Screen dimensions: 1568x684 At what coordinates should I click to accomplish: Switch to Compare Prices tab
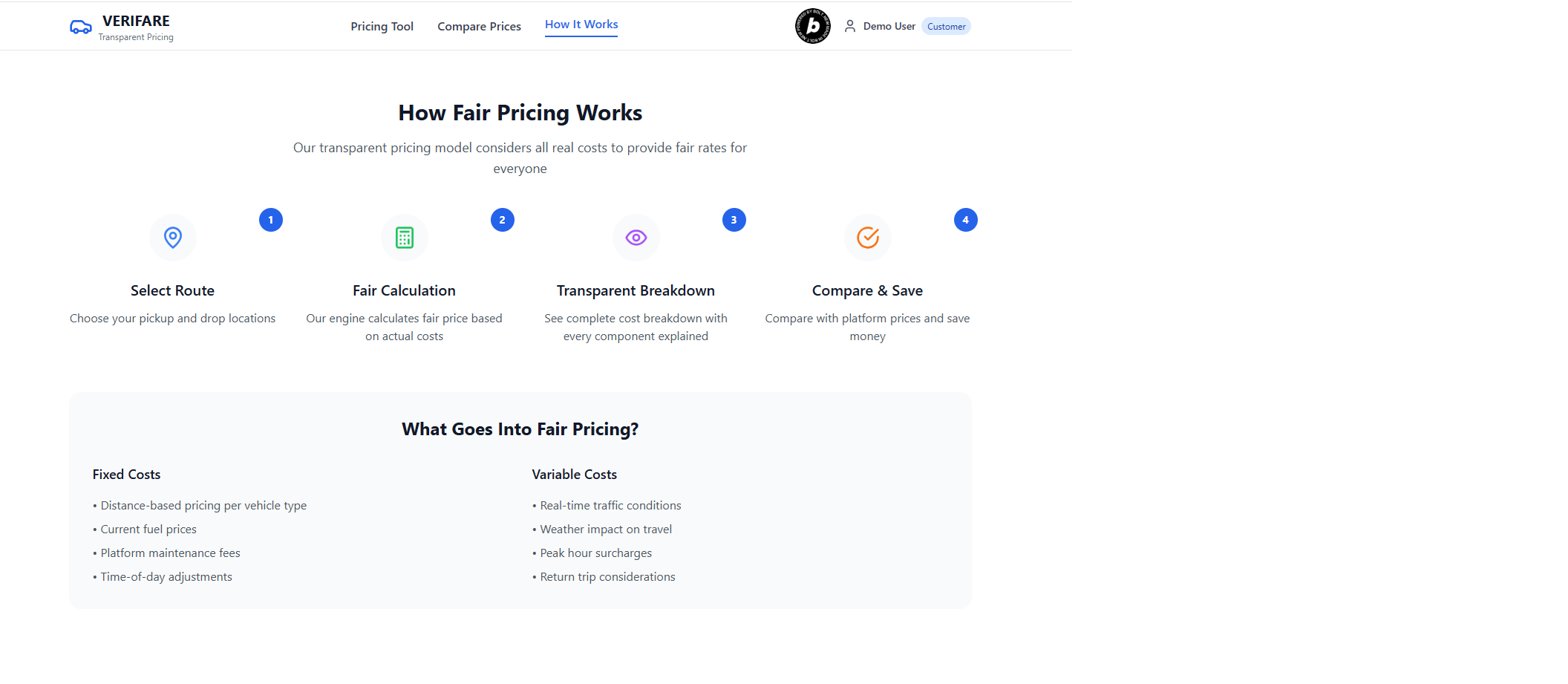(x=479, y=27)
